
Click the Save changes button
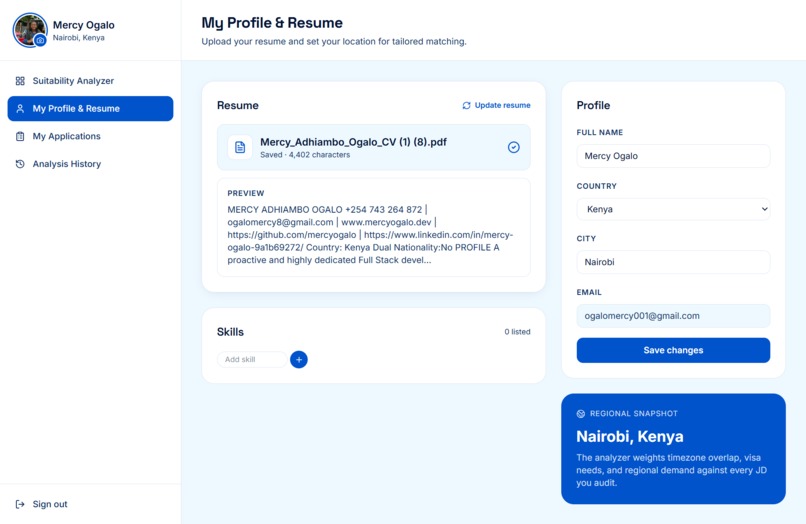(673, 350)
